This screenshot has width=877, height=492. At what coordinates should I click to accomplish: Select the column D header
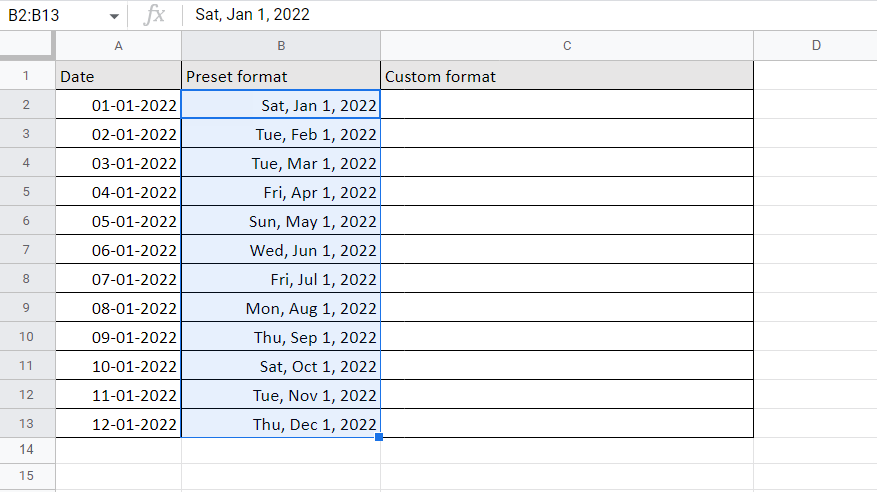[815, 46]
